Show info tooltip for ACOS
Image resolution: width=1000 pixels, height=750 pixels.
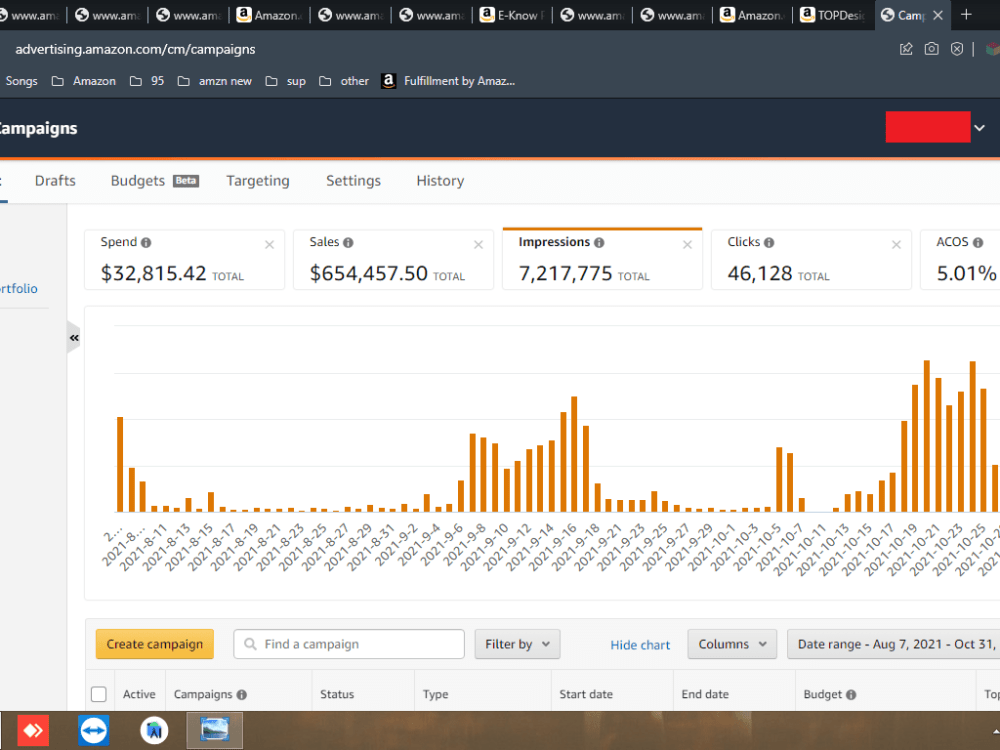pyautogui.click(x=978, y=242)
